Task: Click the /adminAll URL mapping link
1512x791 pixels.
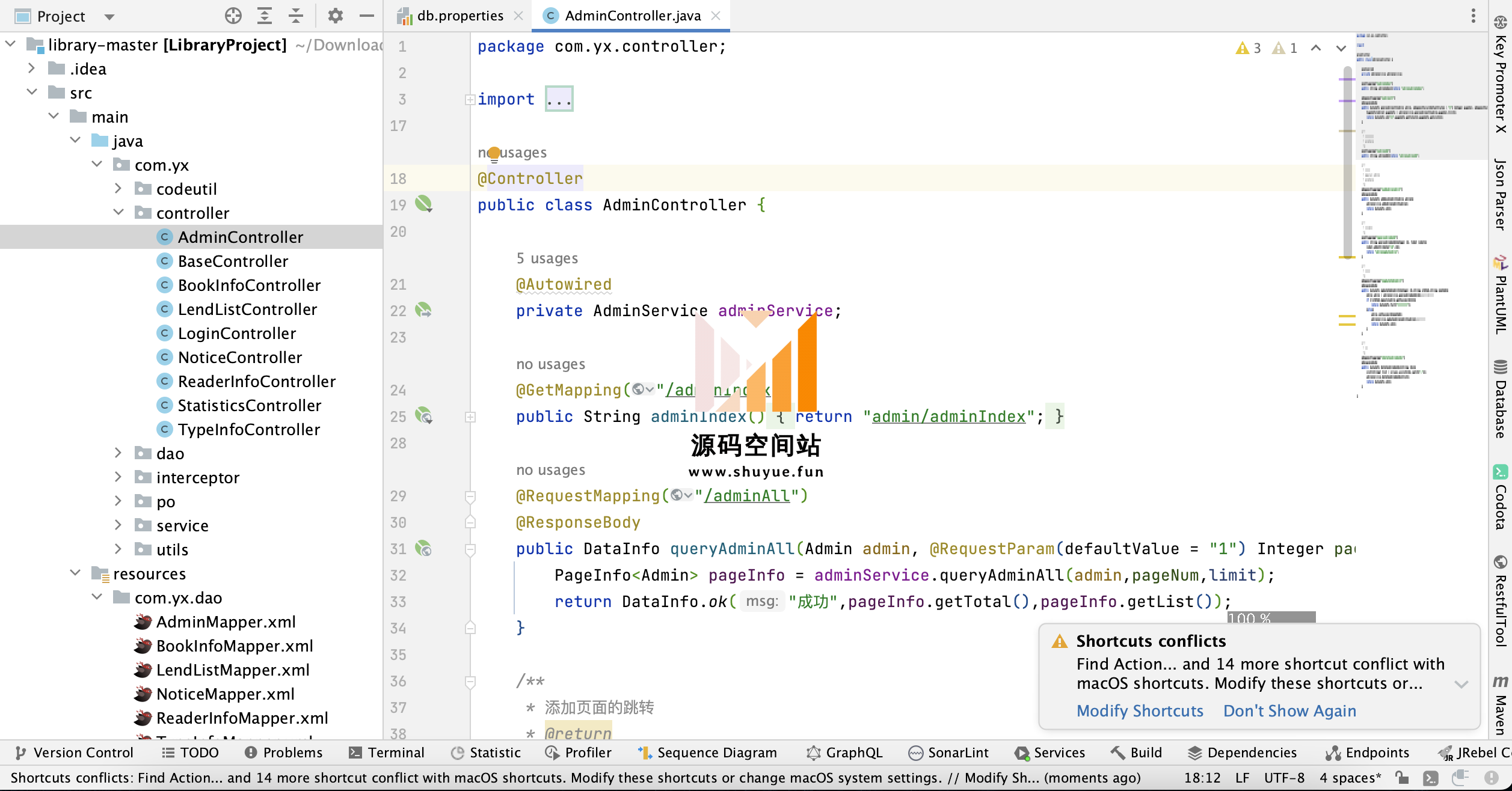Action: [746, 496]
